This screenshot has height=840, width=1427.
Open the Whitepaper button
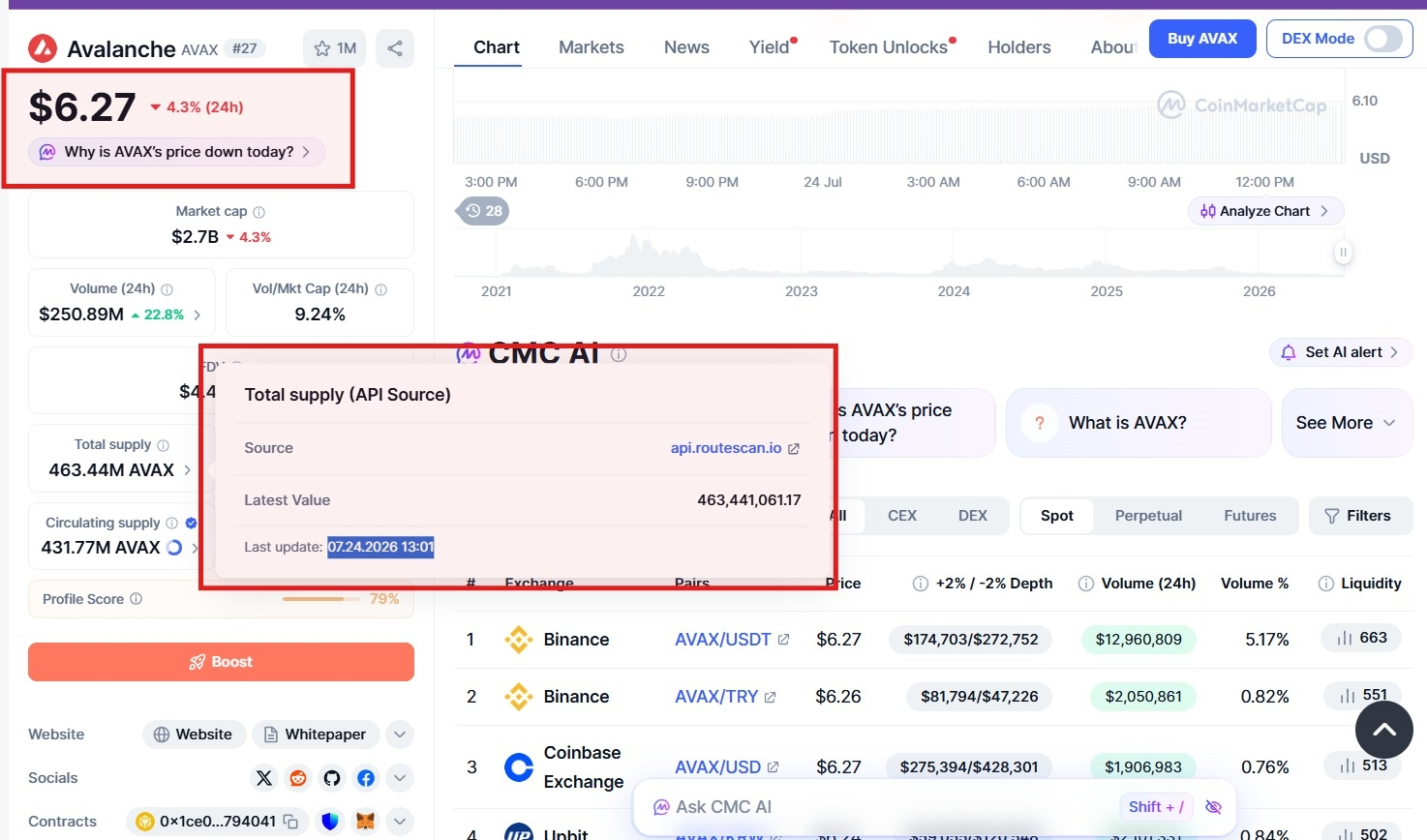[316, 735]
